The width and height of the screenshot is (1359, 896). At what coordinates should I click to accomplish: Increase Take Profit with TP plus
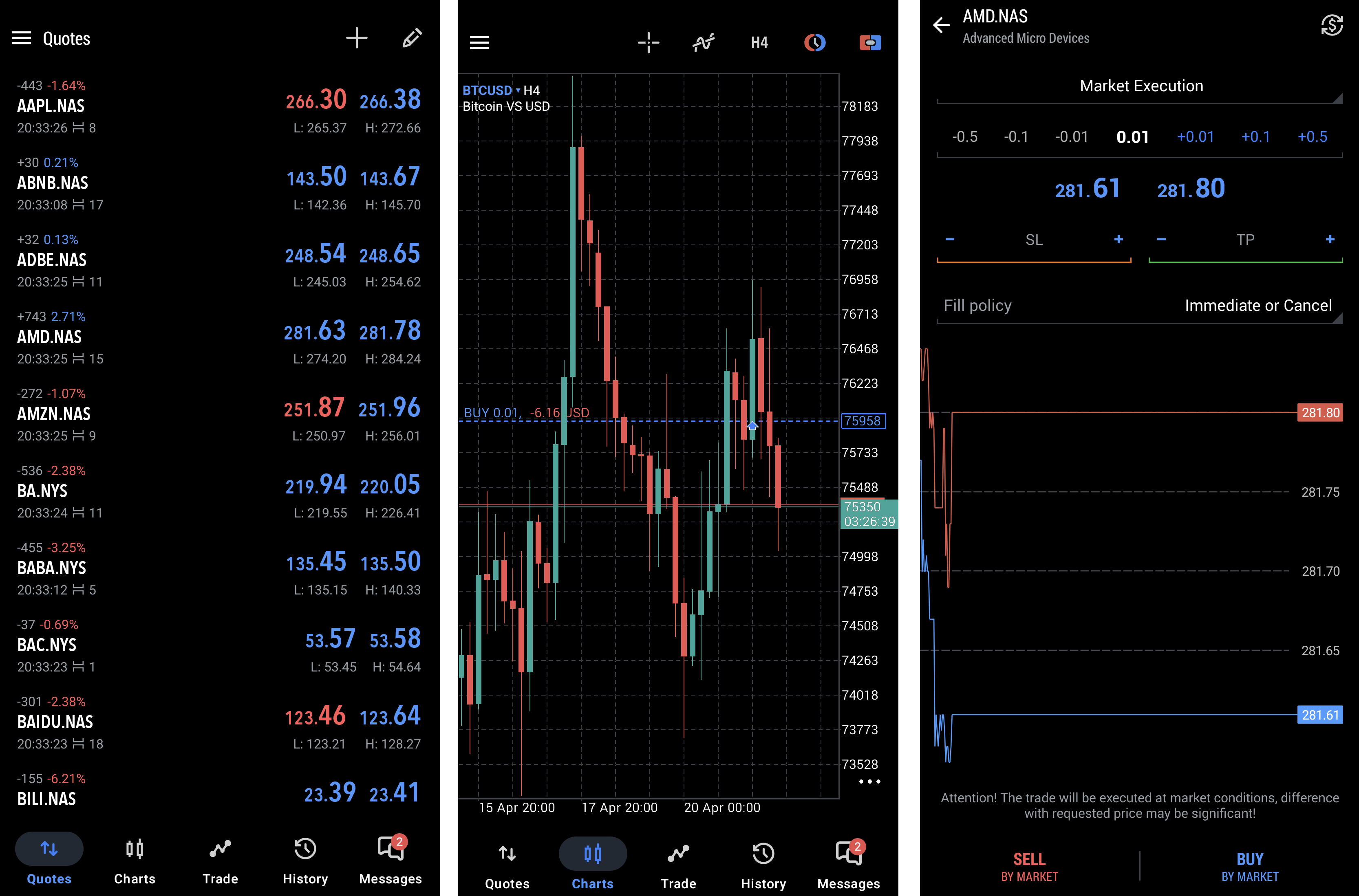tap(1330, 240)
